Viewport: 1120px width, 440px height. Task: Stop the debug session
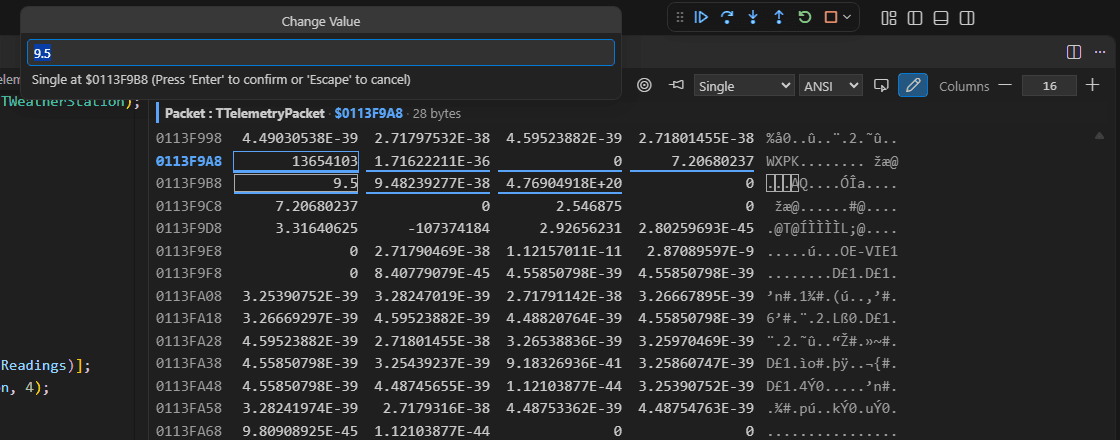click(831, 17)
